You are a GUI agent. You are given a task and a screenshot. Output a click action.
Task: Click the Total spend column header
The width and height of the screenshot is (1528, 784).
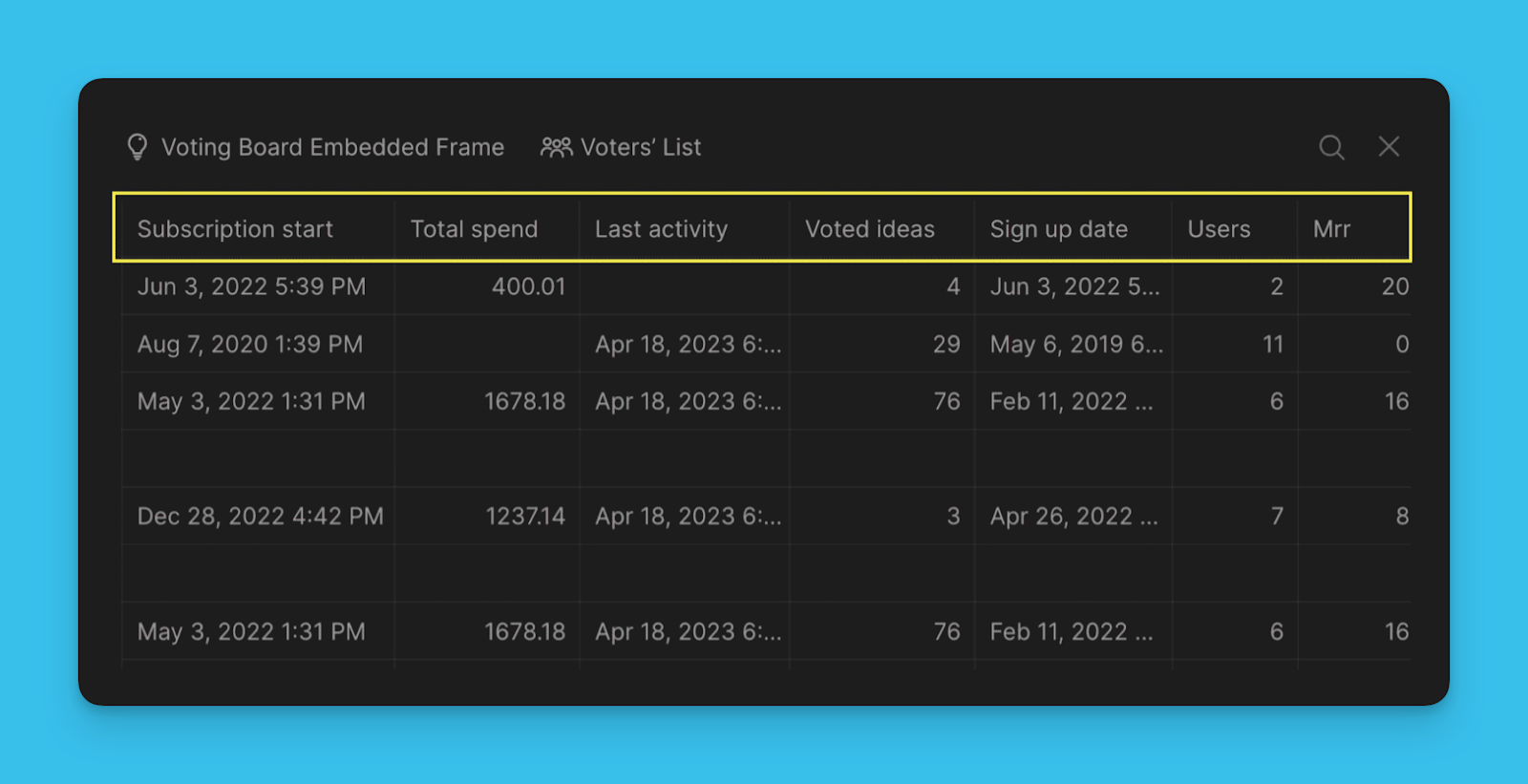474,229
